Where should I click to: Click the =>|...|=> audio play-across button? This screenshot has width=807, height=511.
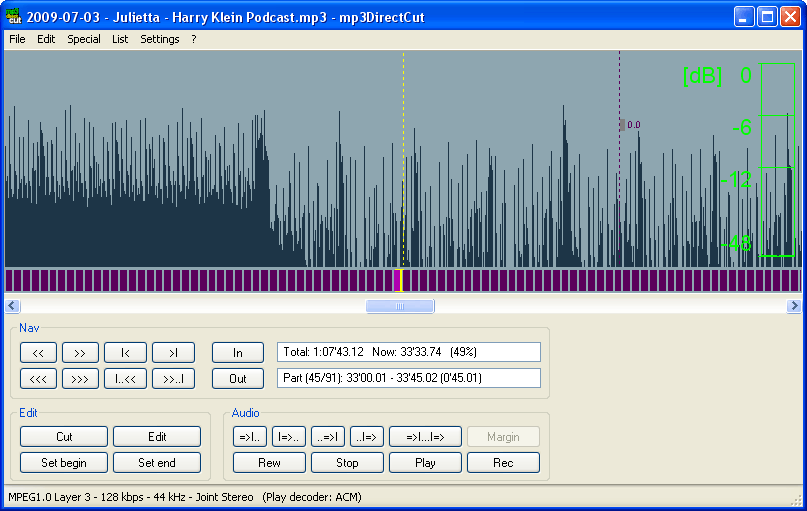click(x=425, y=437)
